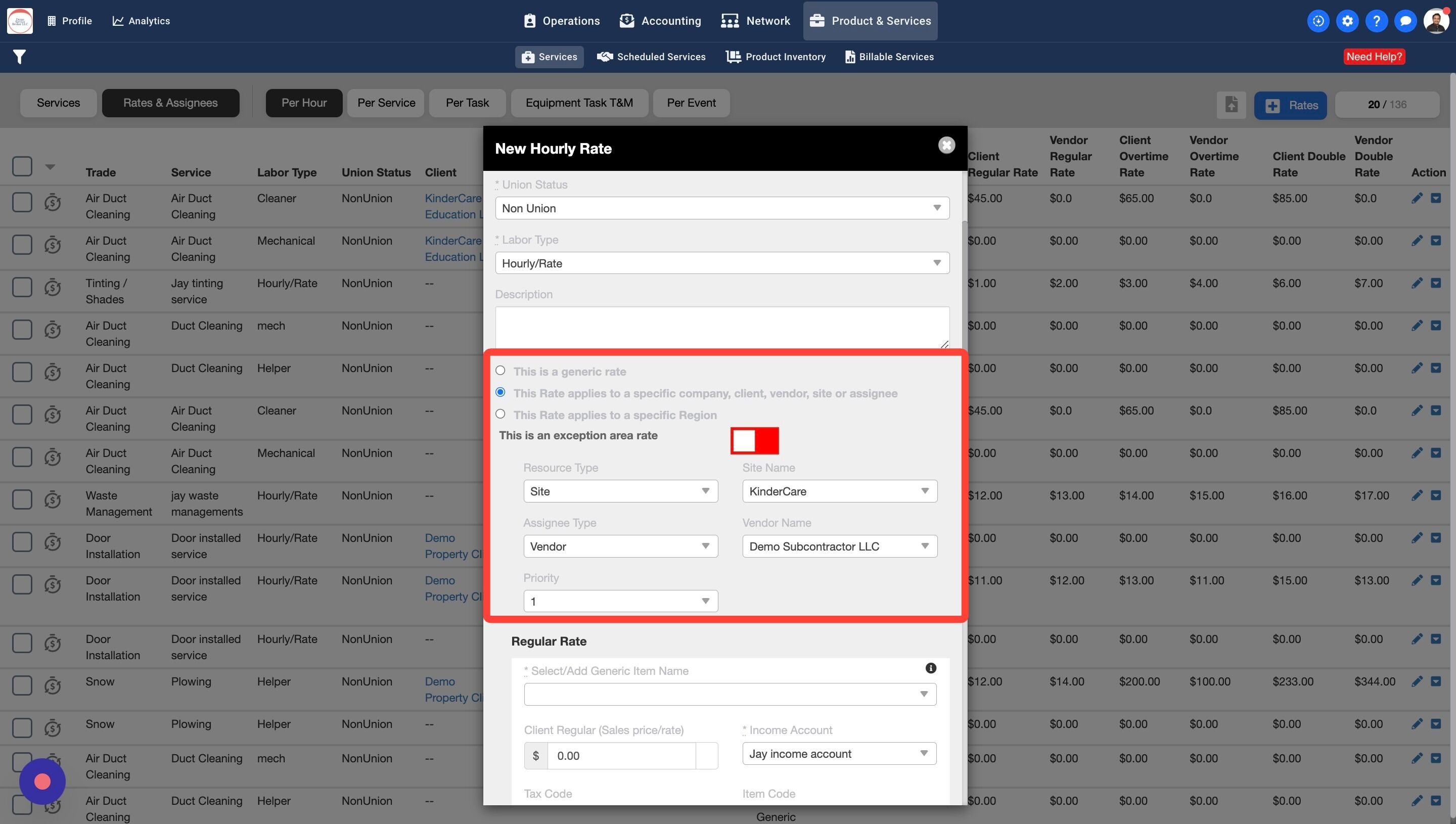Click the help question mark icon
Screen dimensions: 1456x824
click(1376, 21)
